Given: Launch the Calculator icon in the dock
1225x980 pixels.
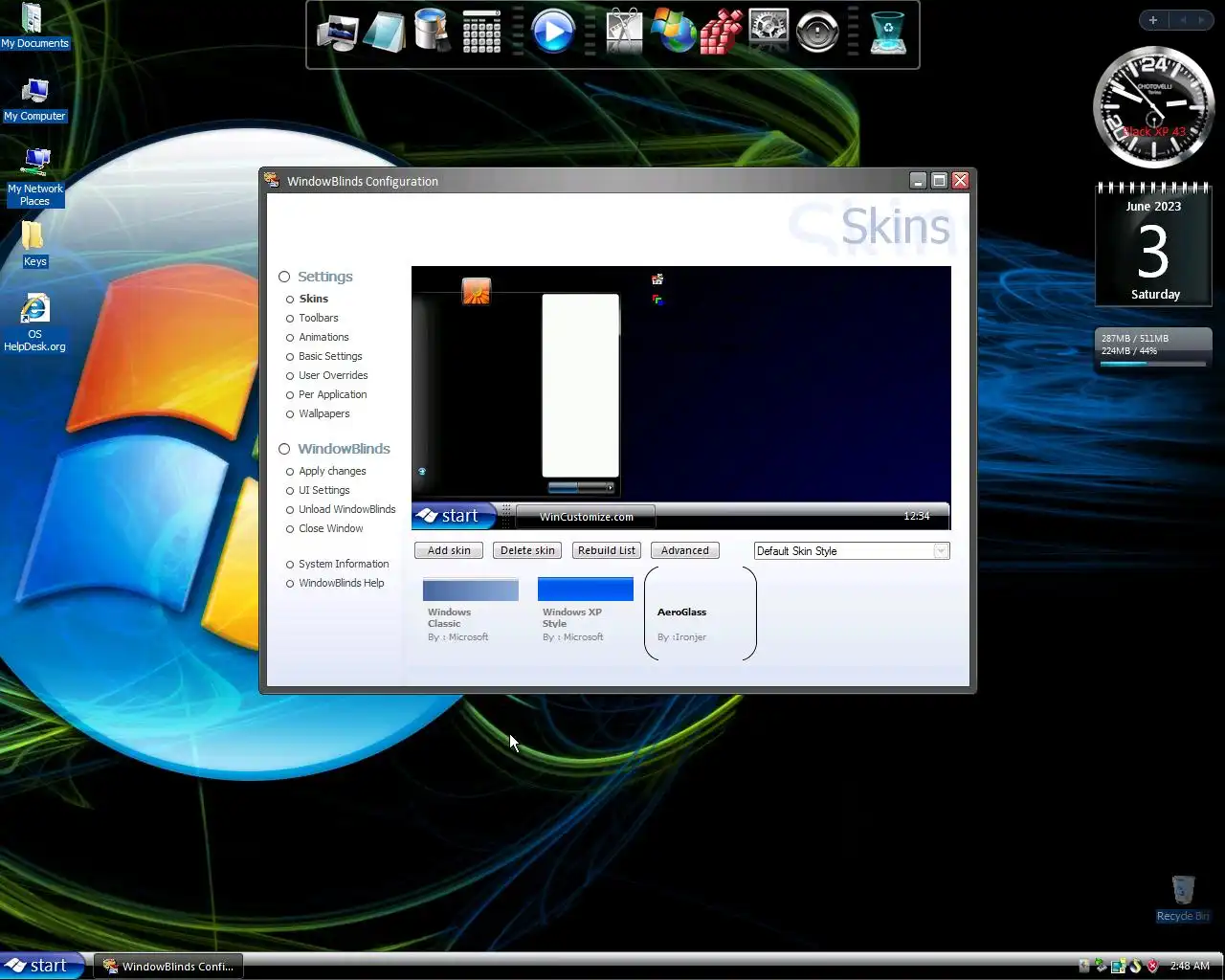Looking at the screenshot, I should click(x=481, y=32).
